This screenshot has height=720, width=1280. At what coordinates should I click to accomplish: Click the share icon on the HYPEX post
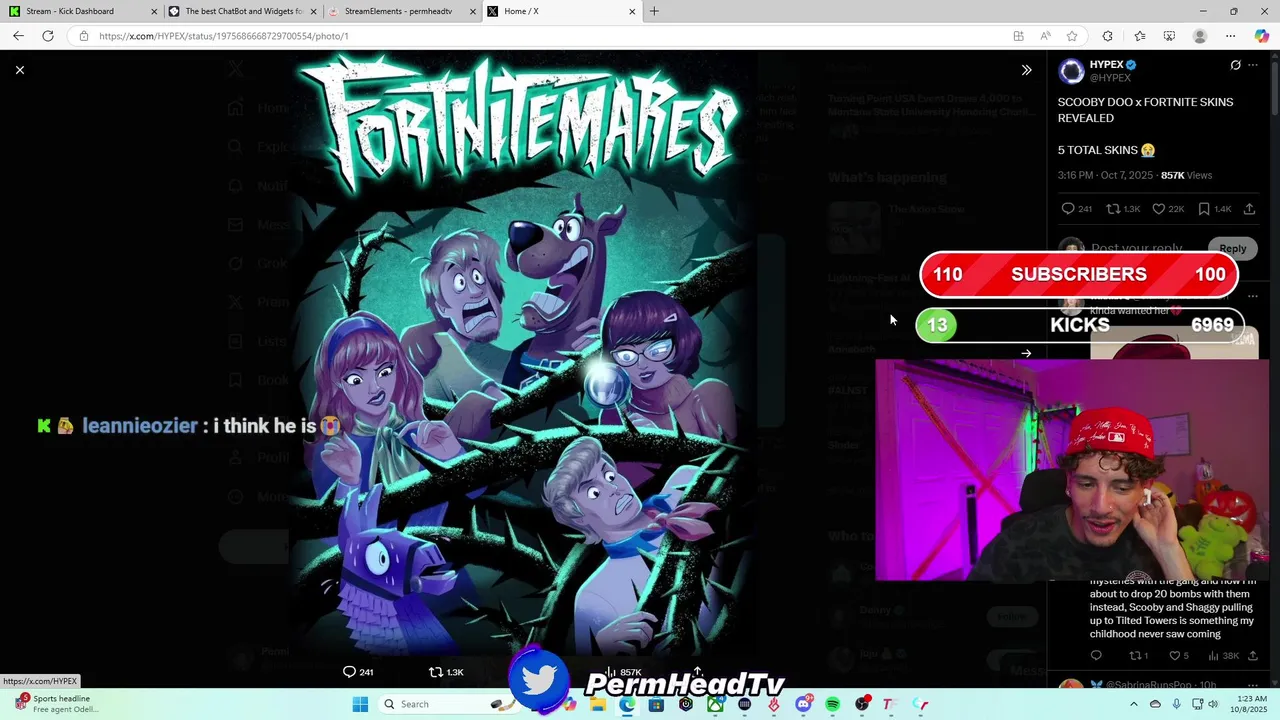(1249, 209)
